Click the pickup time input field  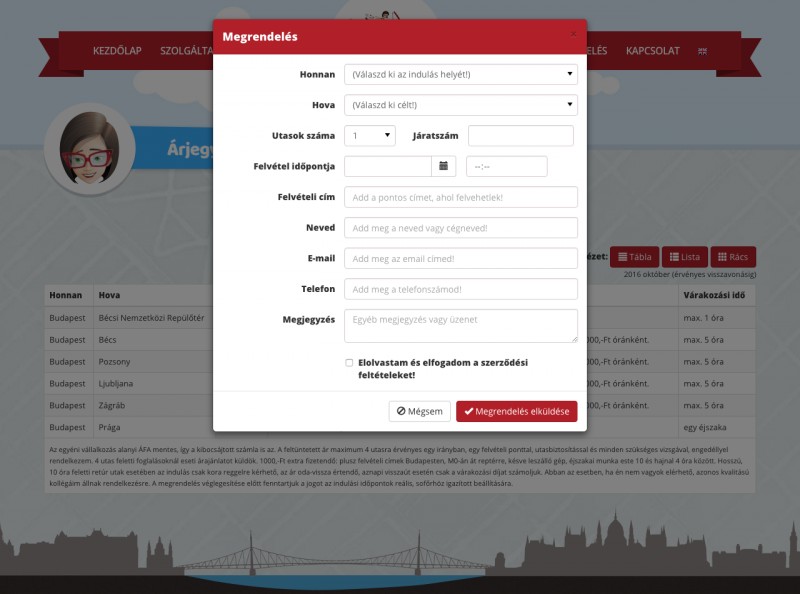tap(506, 166)
